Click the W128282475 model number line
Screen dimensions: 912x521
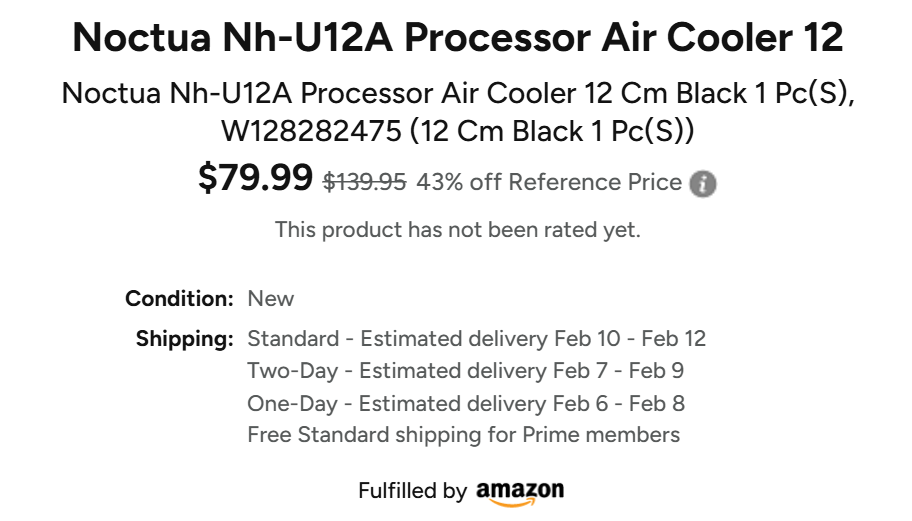458,131
